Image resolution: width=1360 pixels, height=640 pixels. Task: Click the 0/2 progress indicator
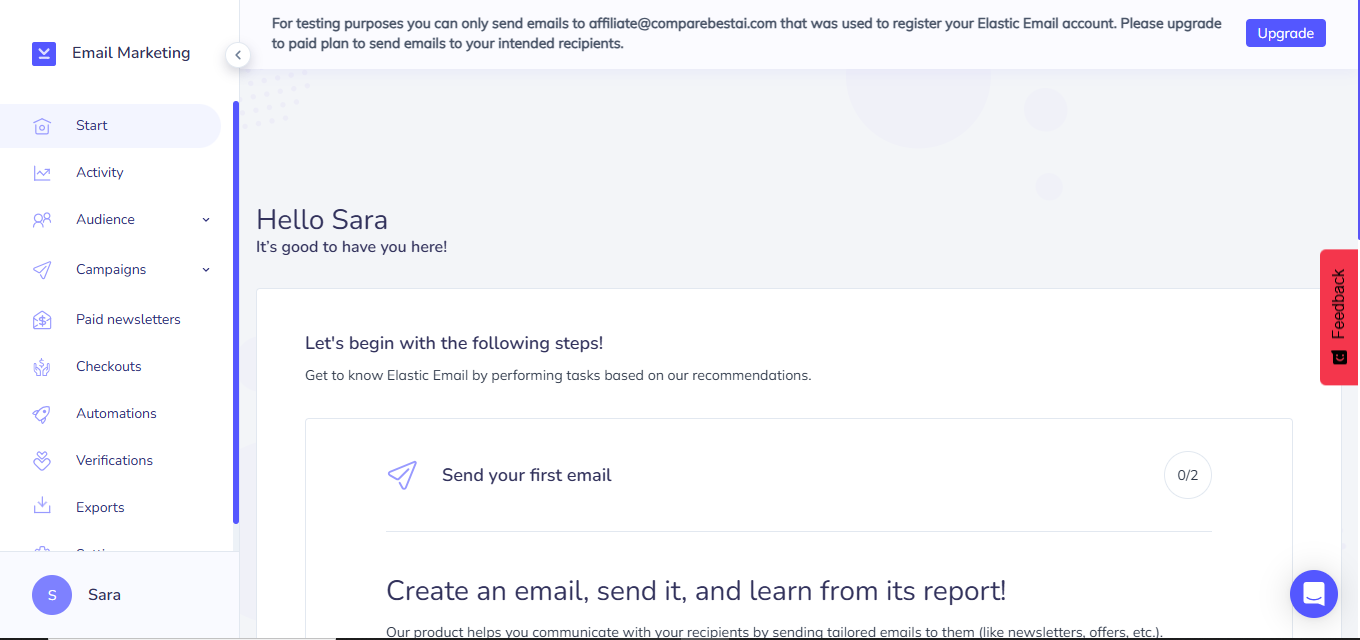1188,475
